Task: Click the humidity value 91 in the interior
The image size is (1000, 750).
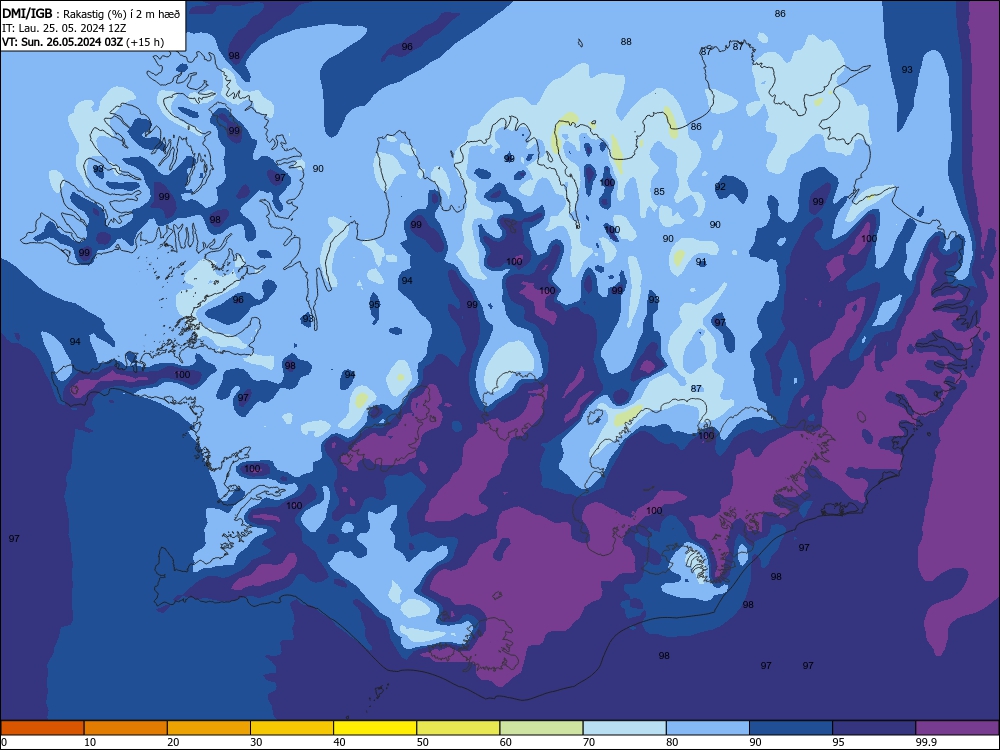Action: 701,262
